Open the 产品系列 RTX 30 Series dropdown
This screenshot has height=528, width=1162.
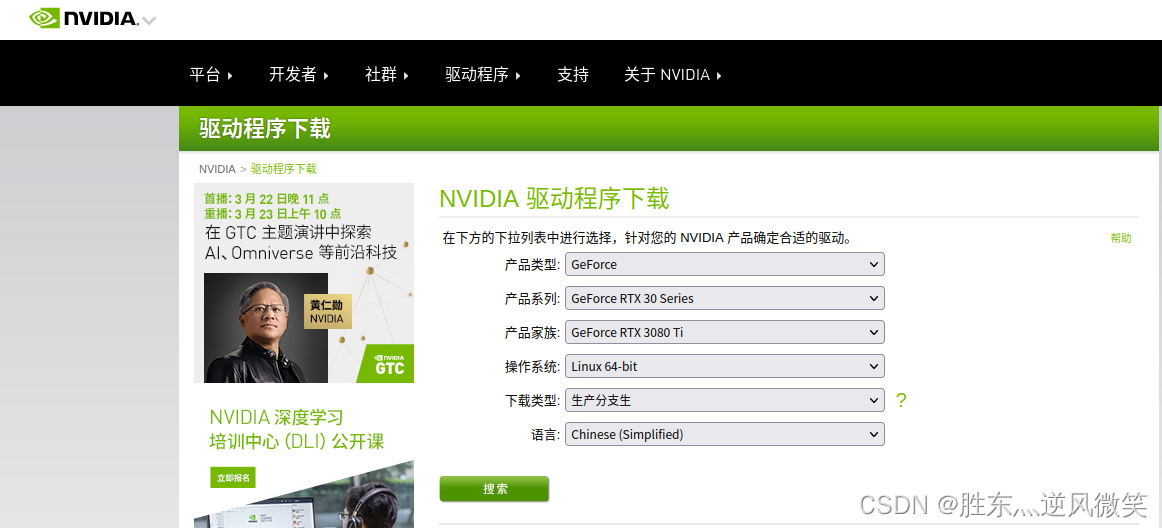click(725, 298)
